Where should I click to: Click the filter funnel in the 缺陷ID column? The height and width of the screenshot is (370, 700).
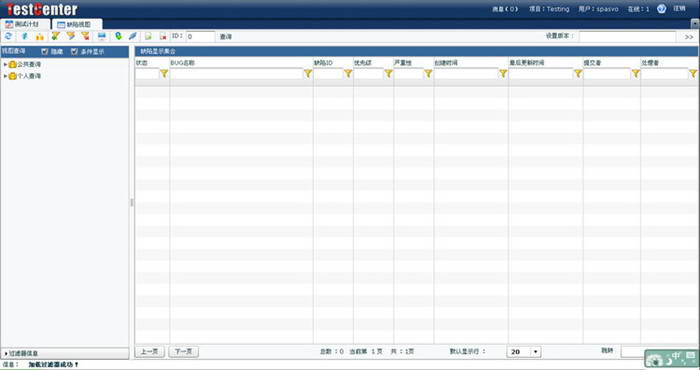(348, 74)
